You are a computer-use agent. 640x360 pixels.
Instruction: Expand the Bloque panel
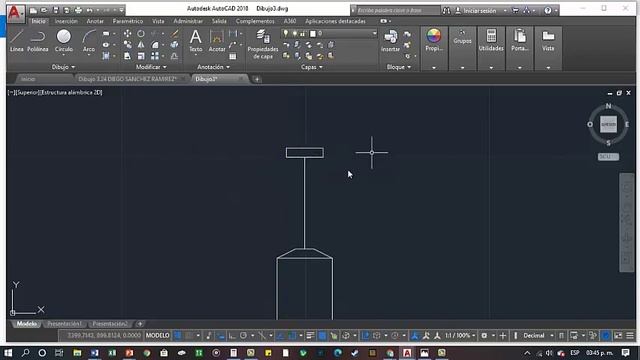click(398, 67)
